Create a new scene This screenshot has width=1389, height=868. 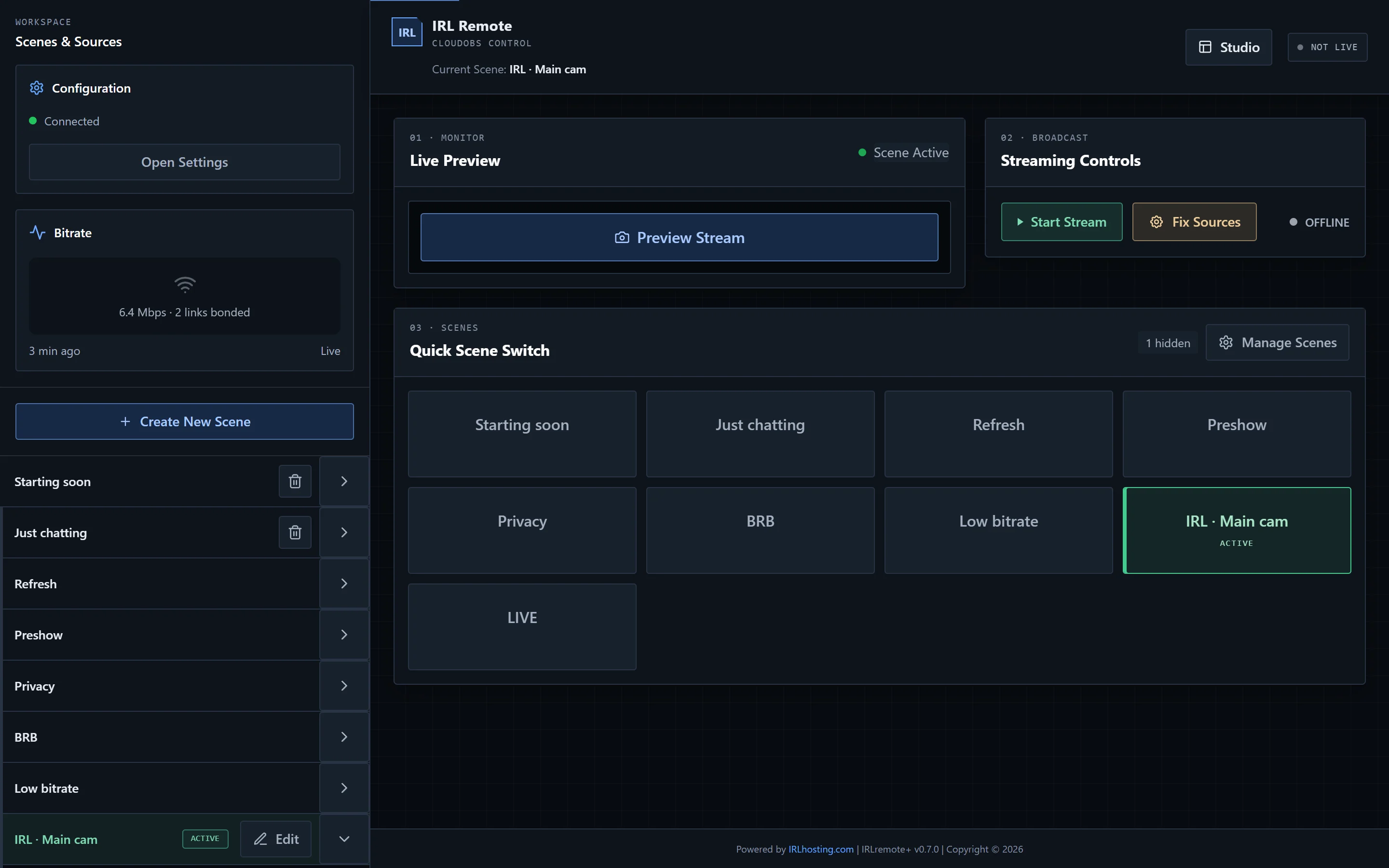[184, 421]
